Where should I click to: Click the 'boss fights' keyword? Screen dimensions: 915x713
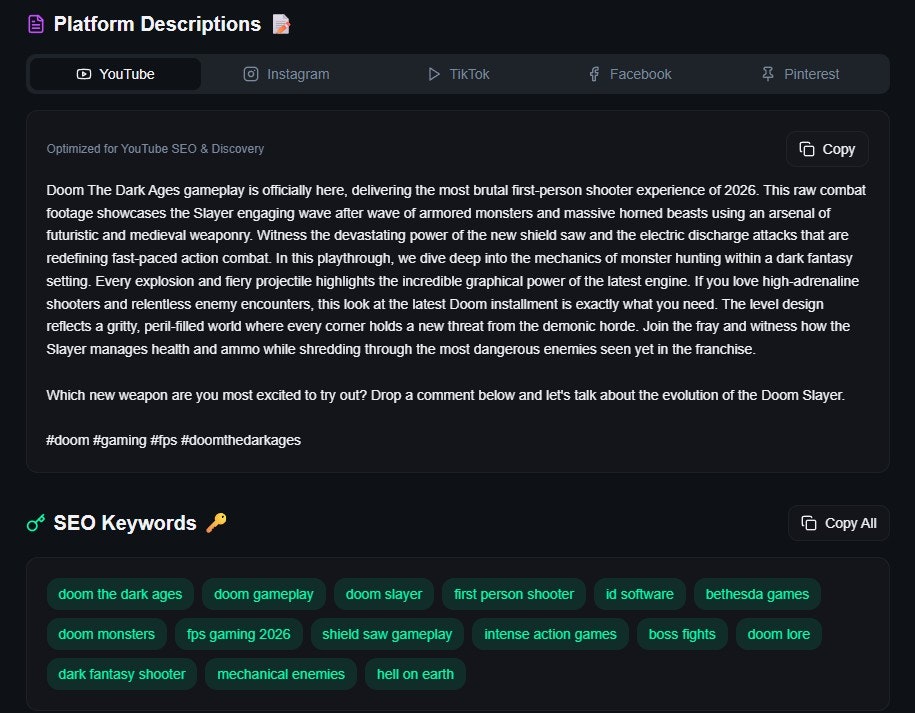(x=682, y=634)
